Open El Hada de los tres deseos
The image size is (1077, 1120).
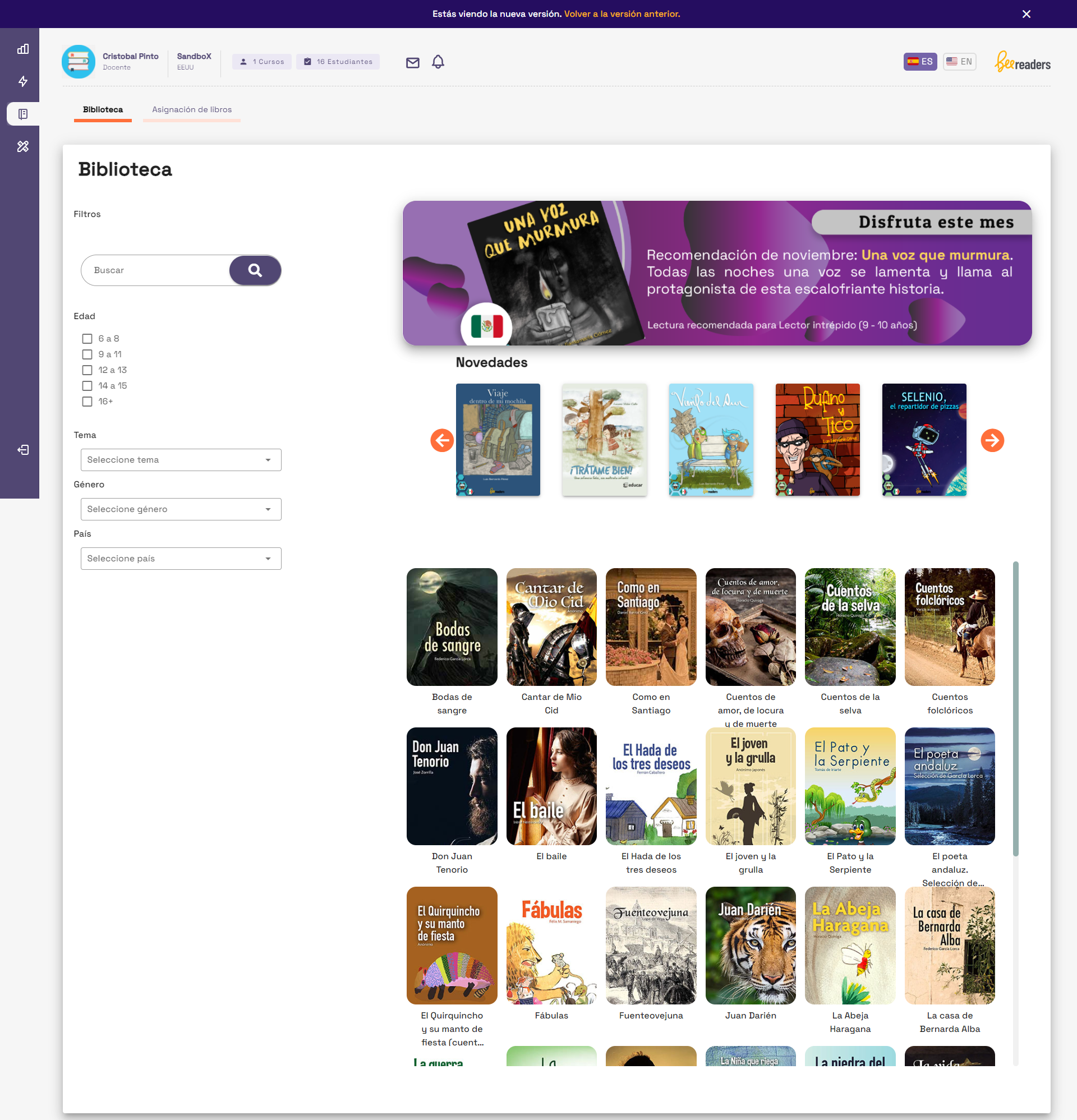(651, 786)
